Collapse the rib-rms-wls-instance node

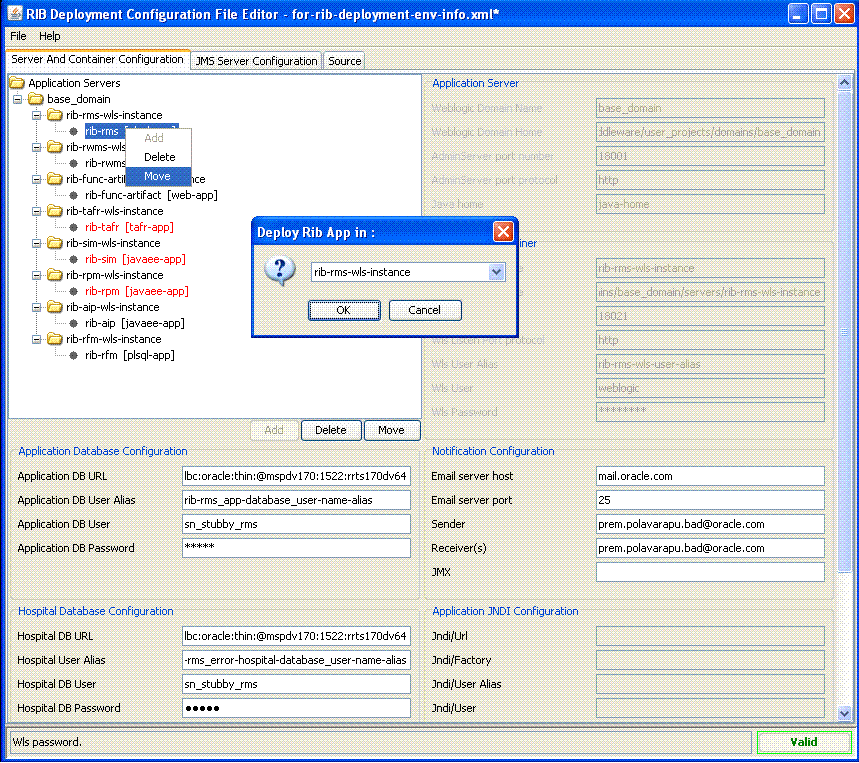coord(36,115)
